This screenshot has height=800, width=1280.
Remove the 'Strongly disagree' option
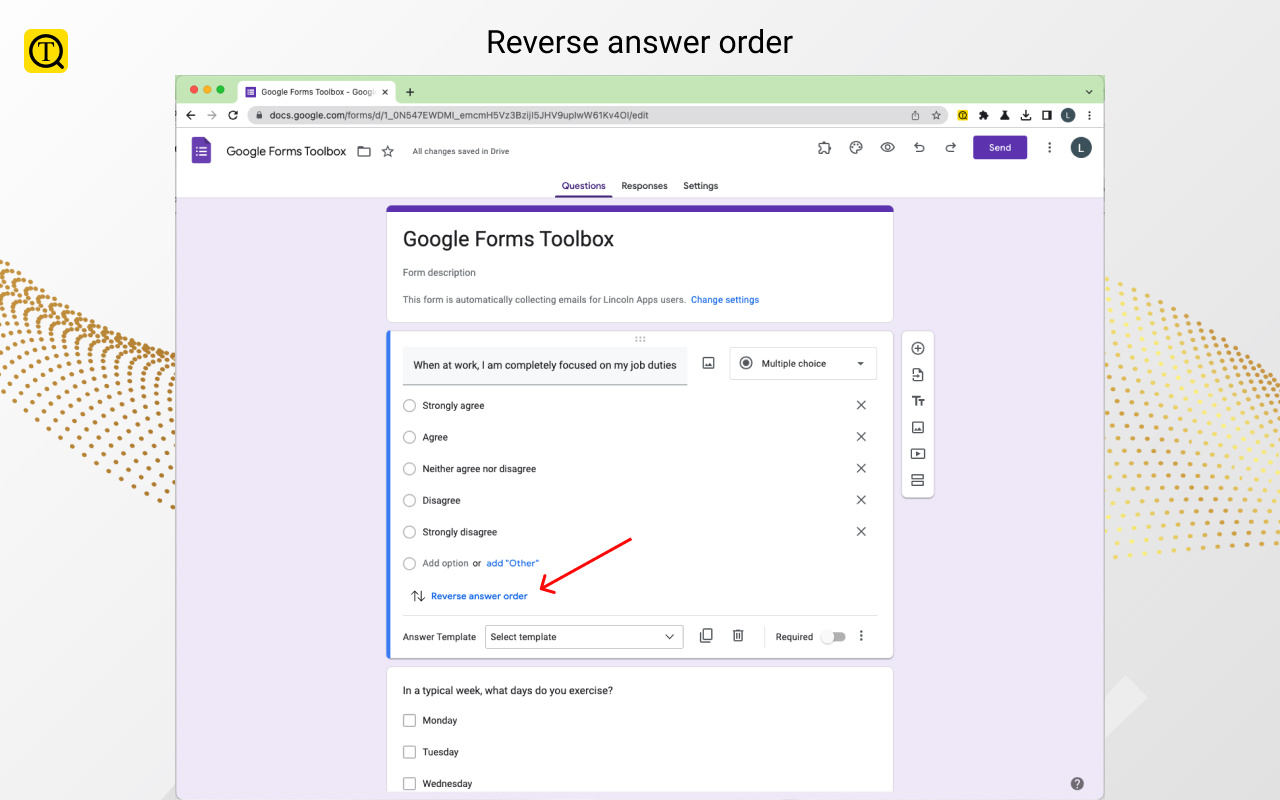click(861, 532)
